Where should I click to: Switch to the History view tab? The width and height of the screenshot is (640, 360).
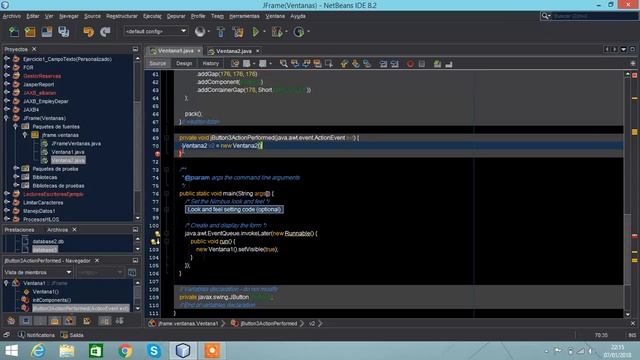[211, 63]
